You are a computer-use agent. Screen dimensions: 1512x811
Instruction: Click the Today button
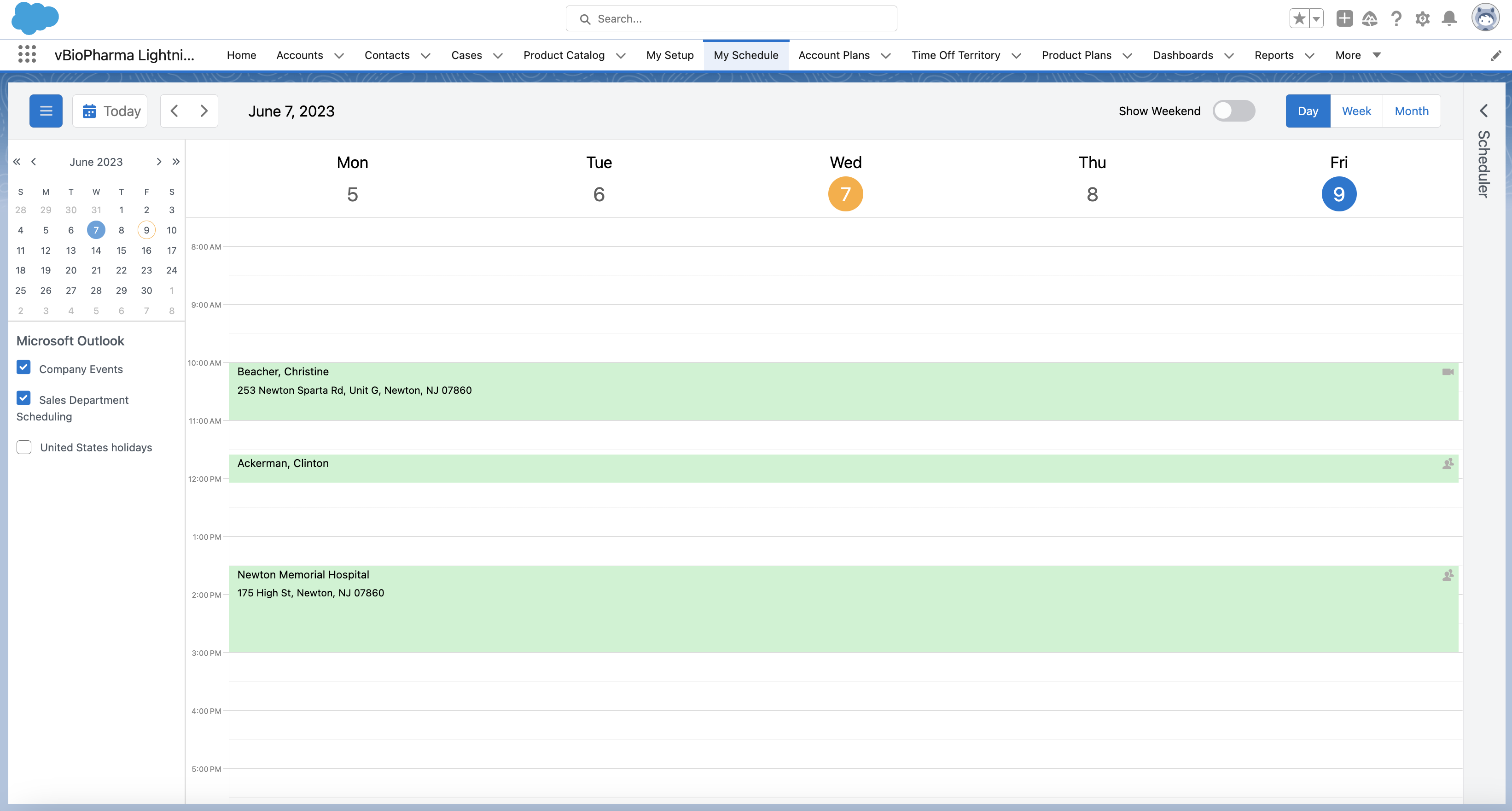pyautogui.click(x=110, y=111)
